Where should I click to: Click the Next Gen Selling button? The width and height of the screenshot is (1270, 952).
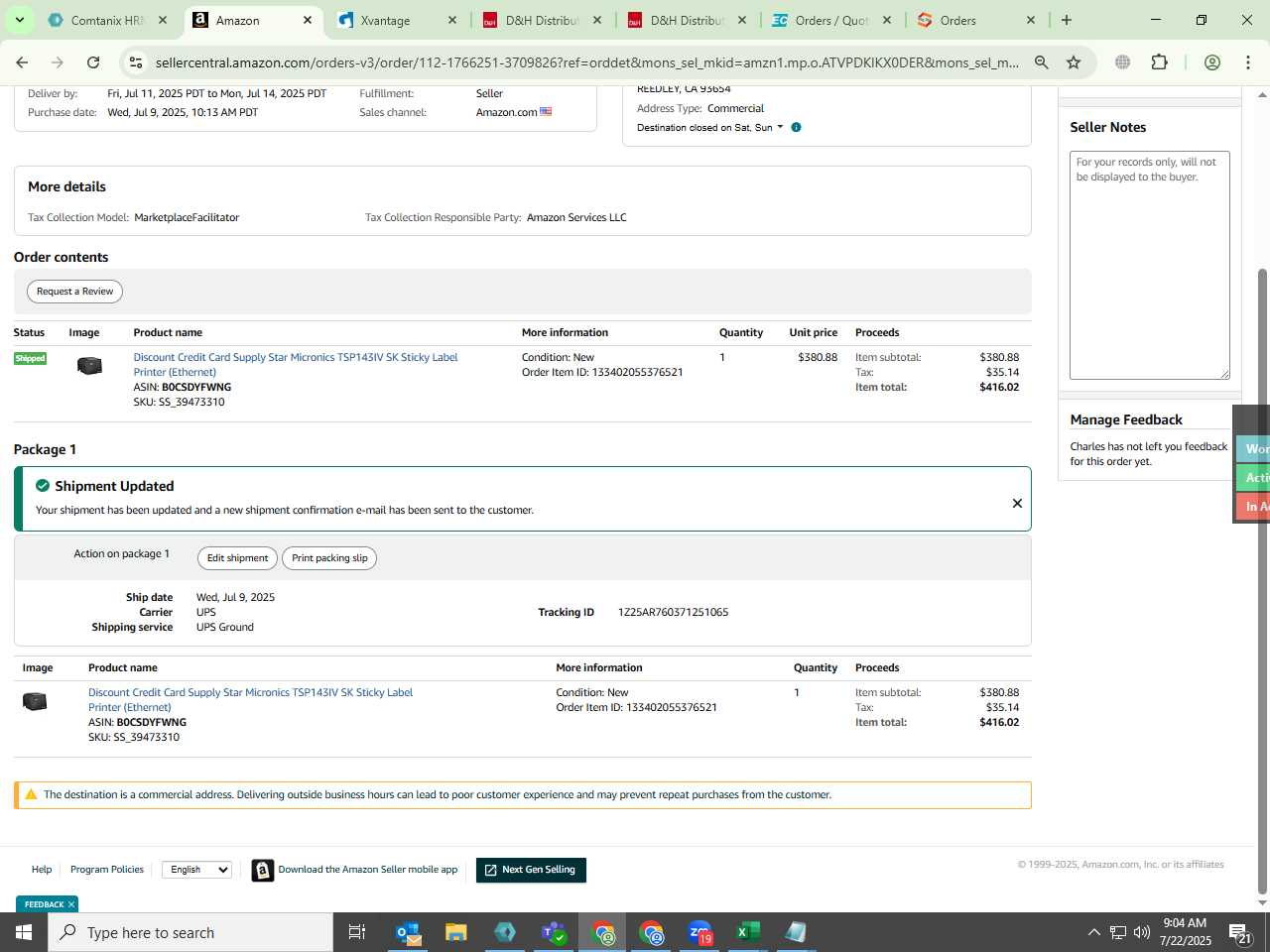[531, 870]
